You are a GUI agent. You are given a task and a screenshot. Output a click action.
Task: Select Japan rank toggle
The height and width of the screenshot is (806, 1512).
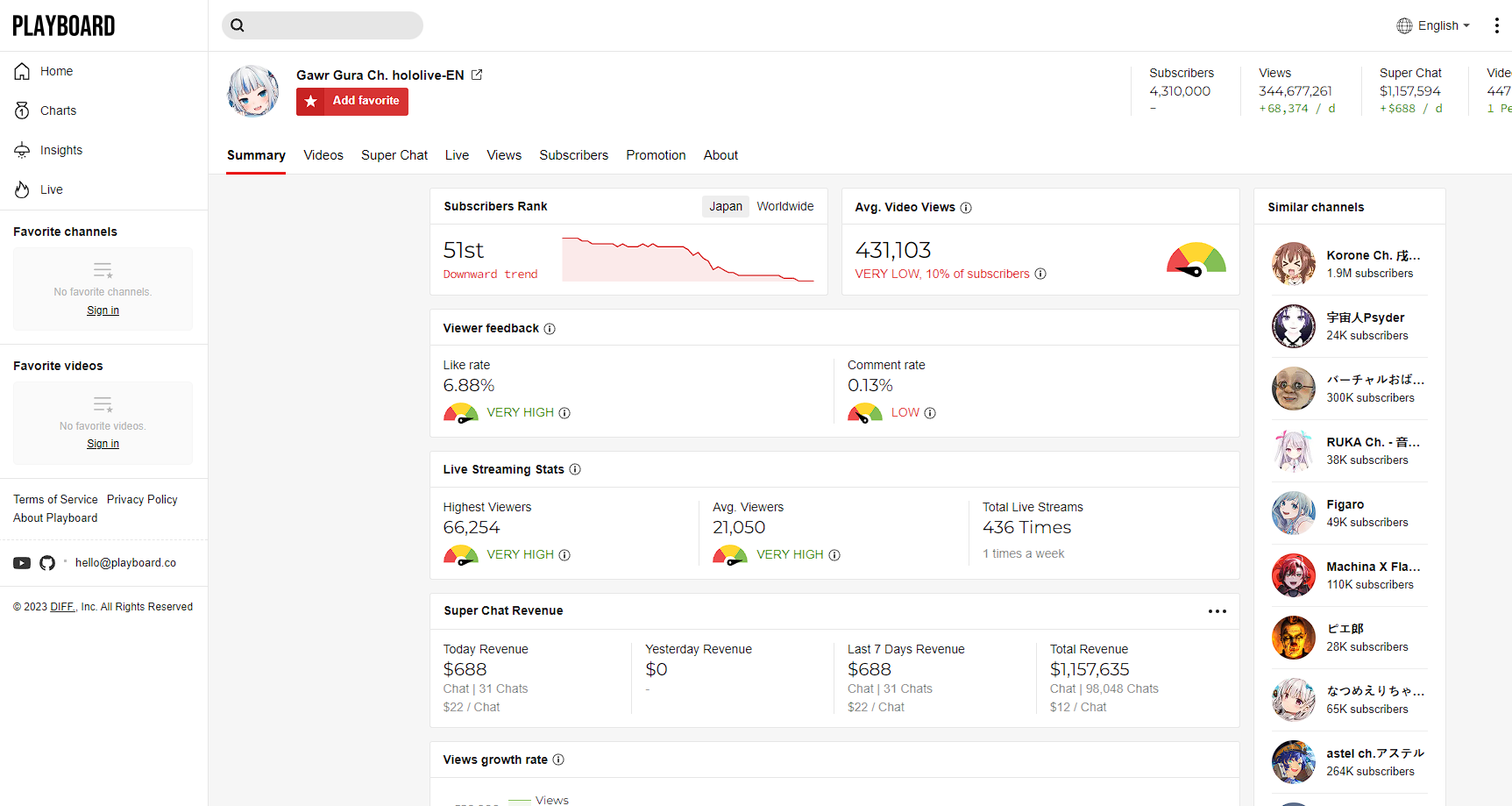coord(726,206)
